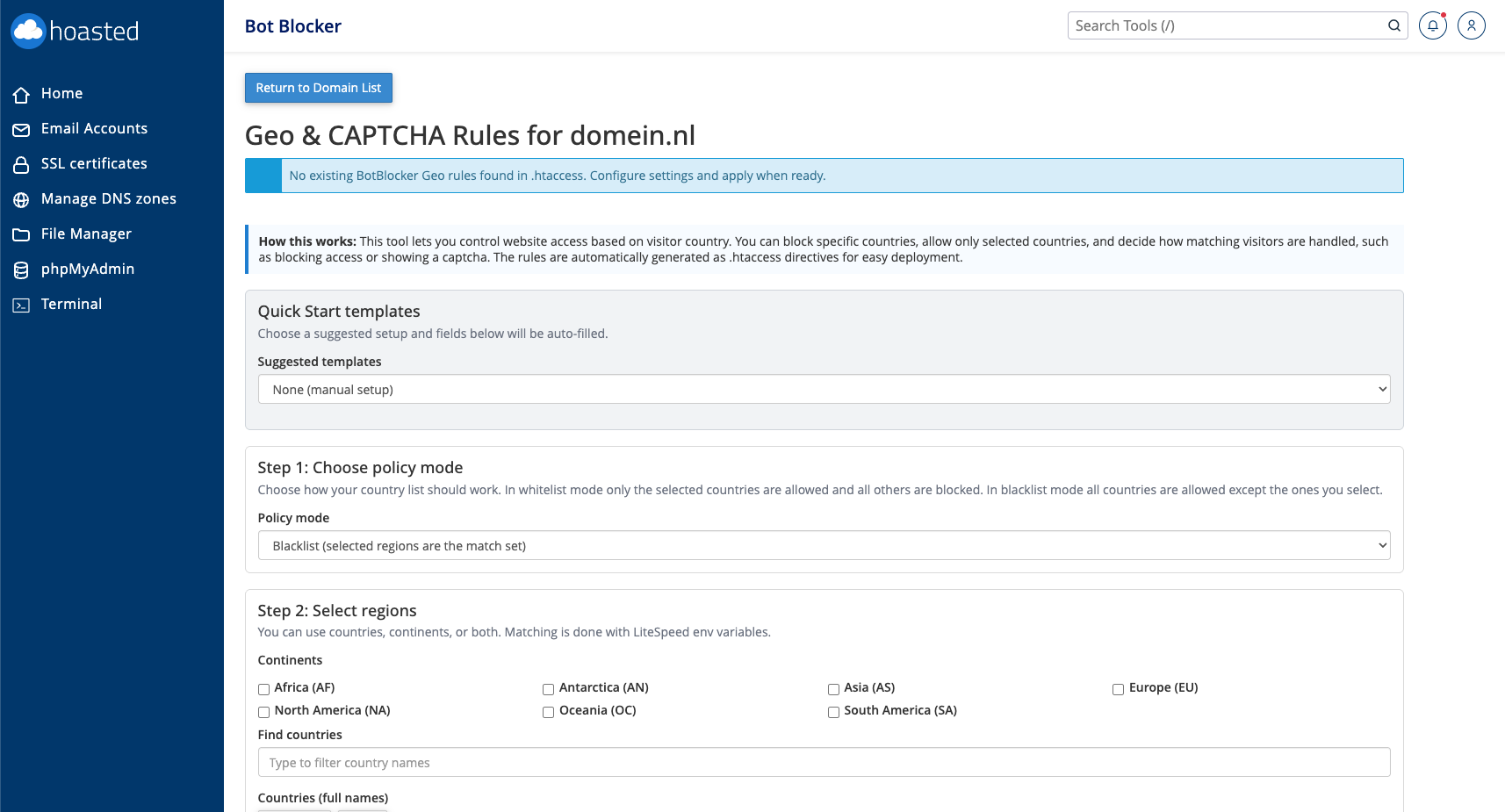Tick the Europe (EU) checkbox

pos(1118,689)
